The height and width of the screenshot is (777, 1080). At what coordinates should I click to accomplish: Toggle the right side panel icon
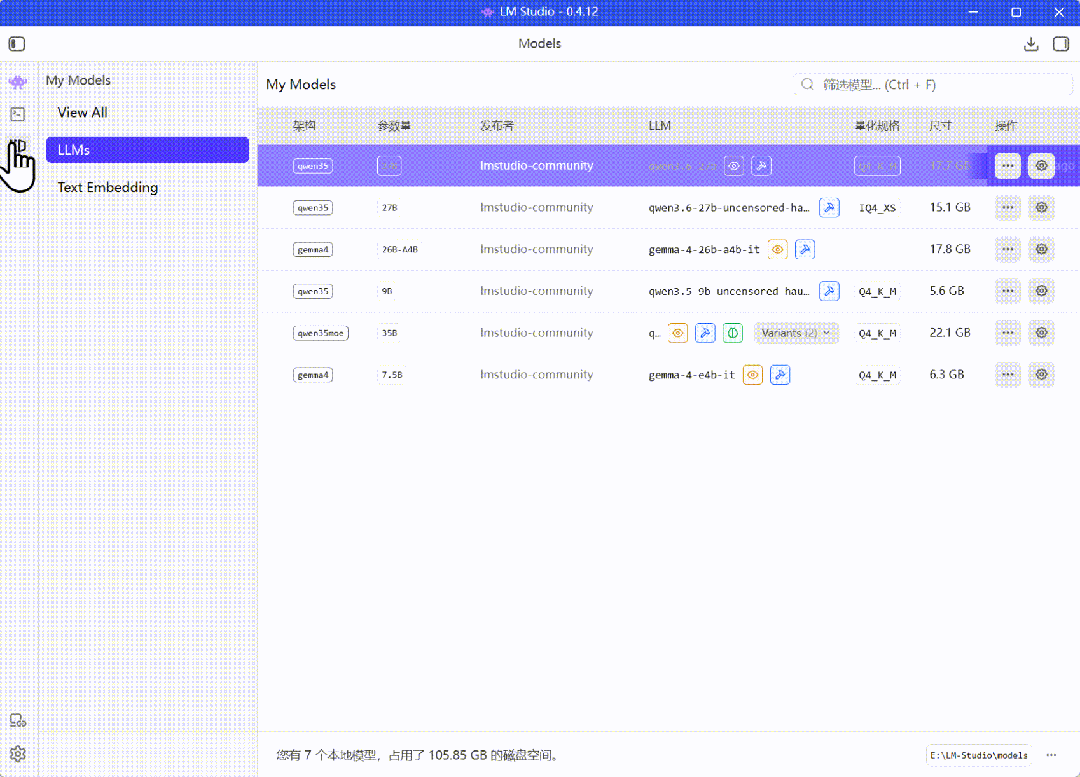[x=1061, y=44]
